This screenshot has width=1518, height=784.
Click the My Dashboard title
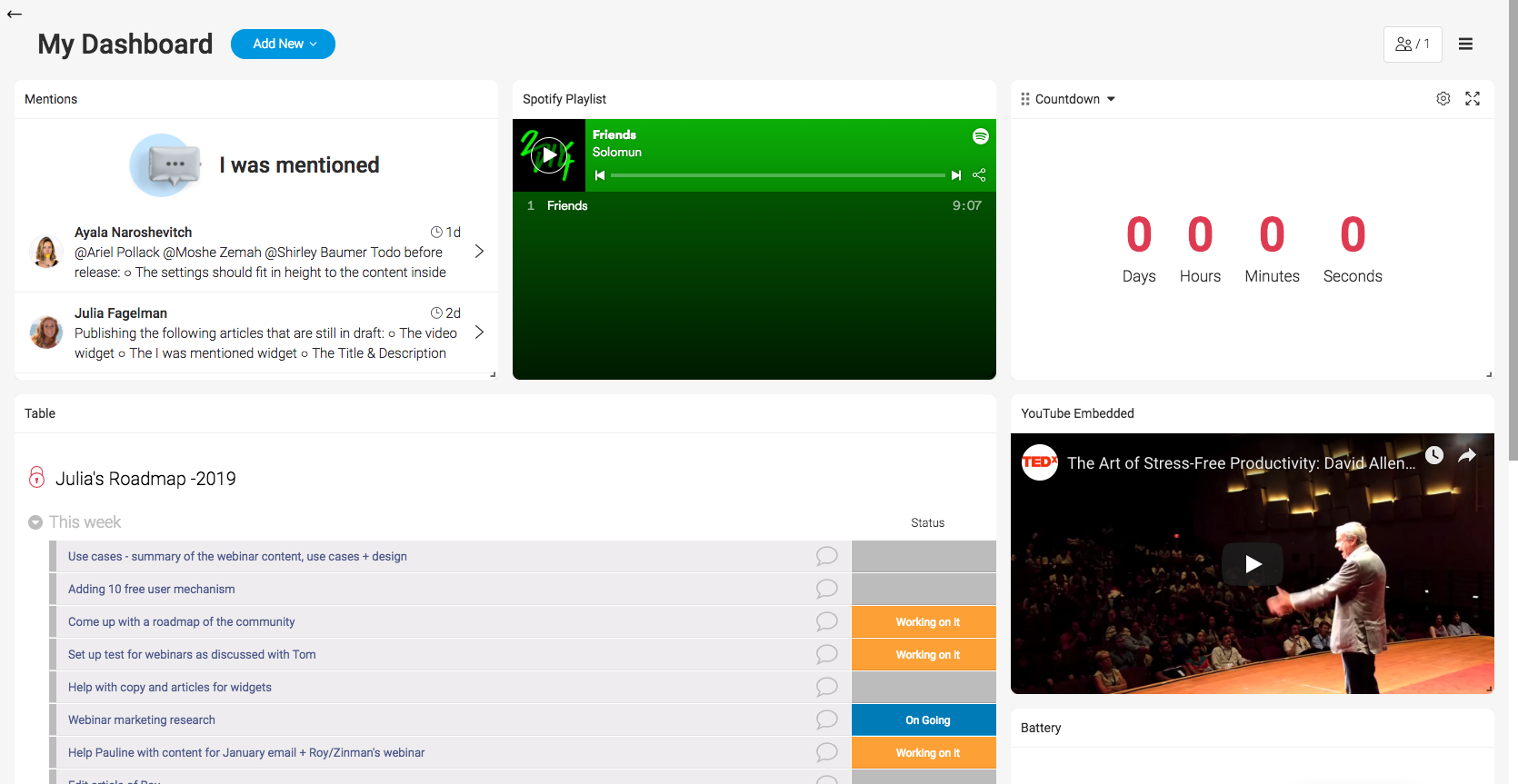[x=125, y=45]
